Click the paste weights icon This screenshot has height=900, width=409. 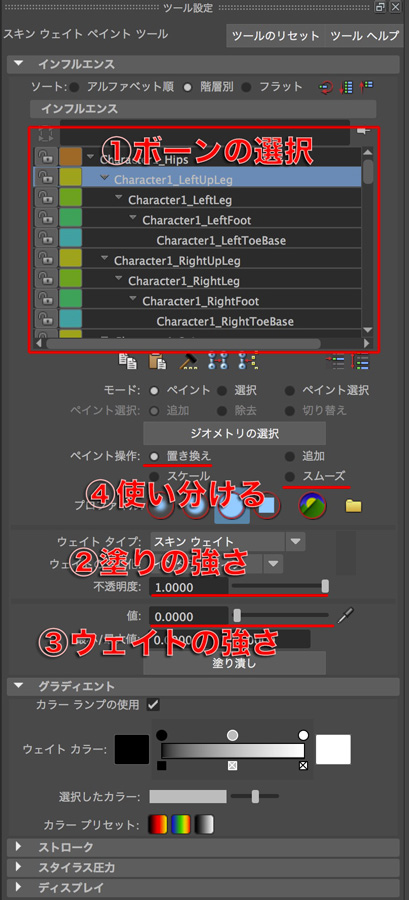pyautogui.click(x=157, y=360)
